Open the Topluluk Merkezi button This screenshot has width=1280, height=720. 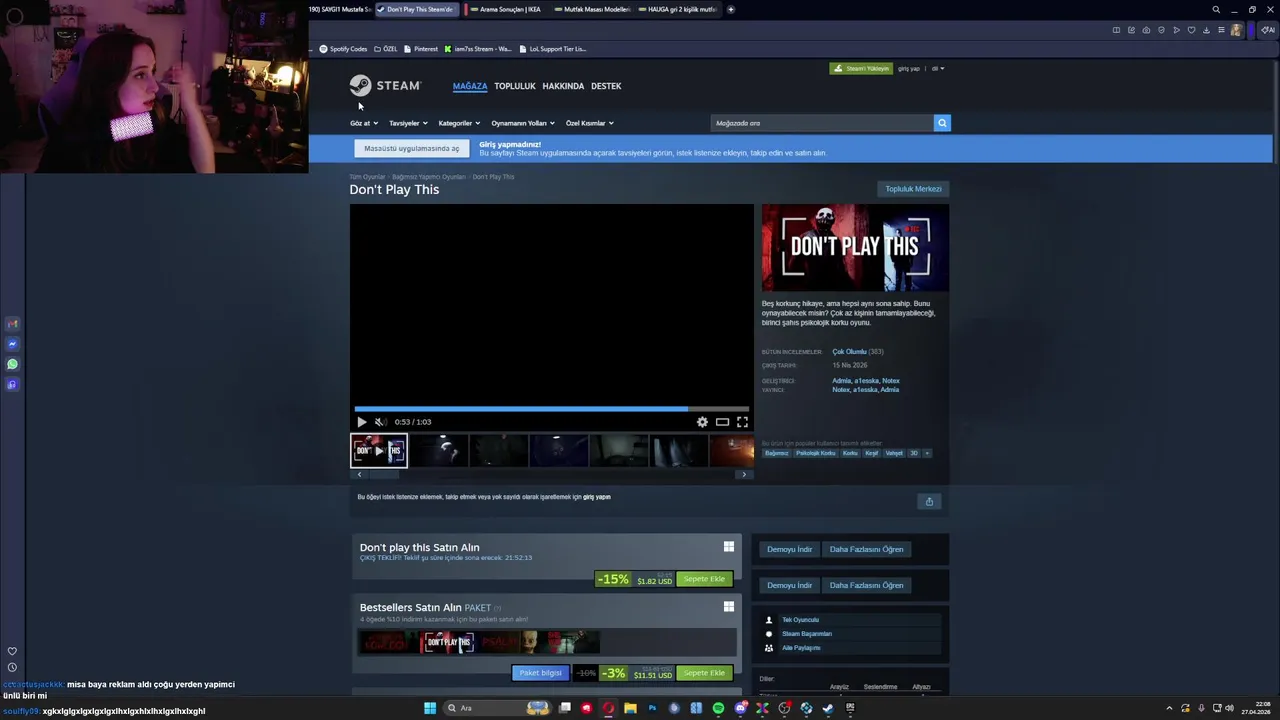pos(913,189)
